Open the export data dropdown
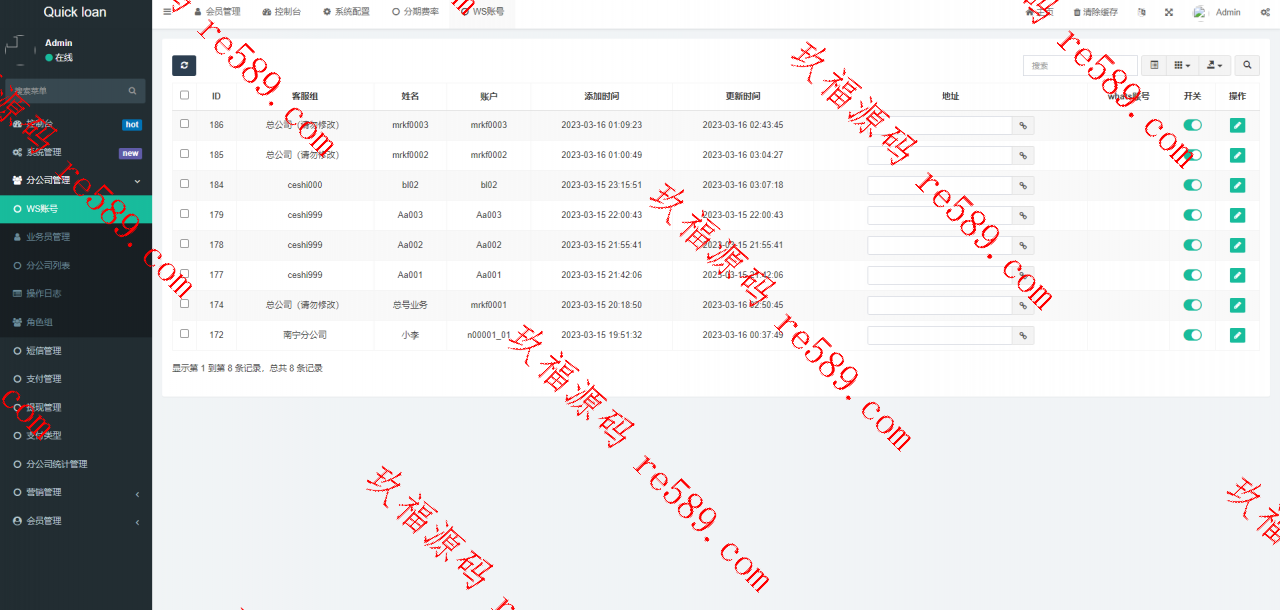 tap(1214, 65)
